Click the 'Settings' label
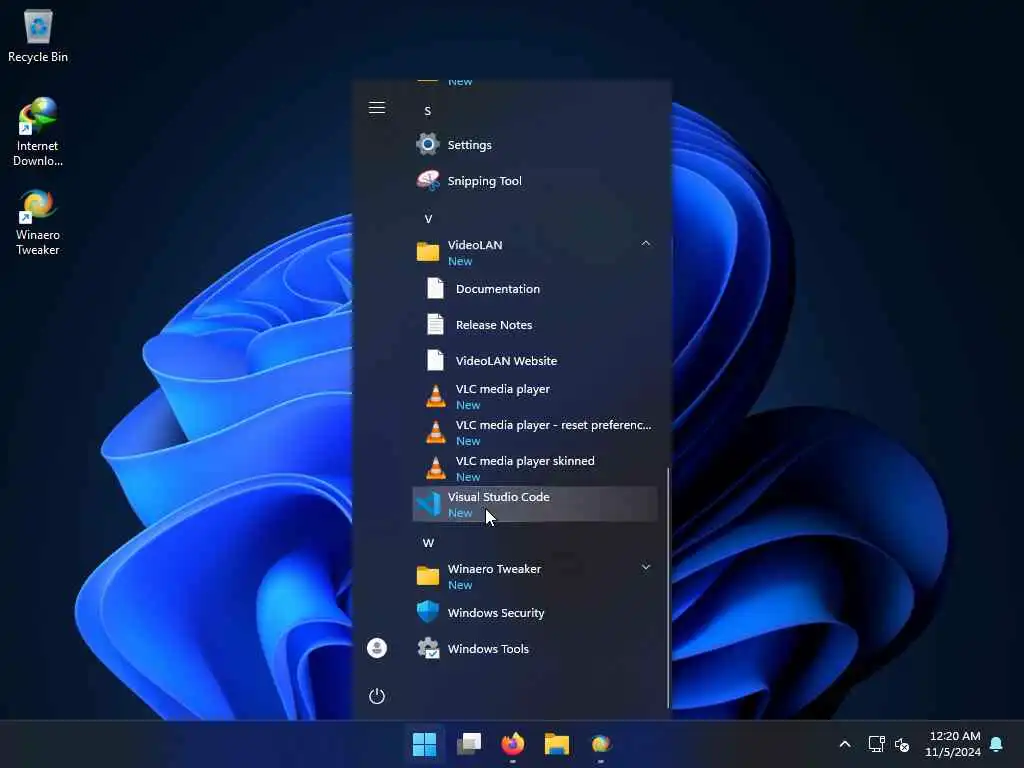This screenshot has height=768, width=1024. (470, 145)
